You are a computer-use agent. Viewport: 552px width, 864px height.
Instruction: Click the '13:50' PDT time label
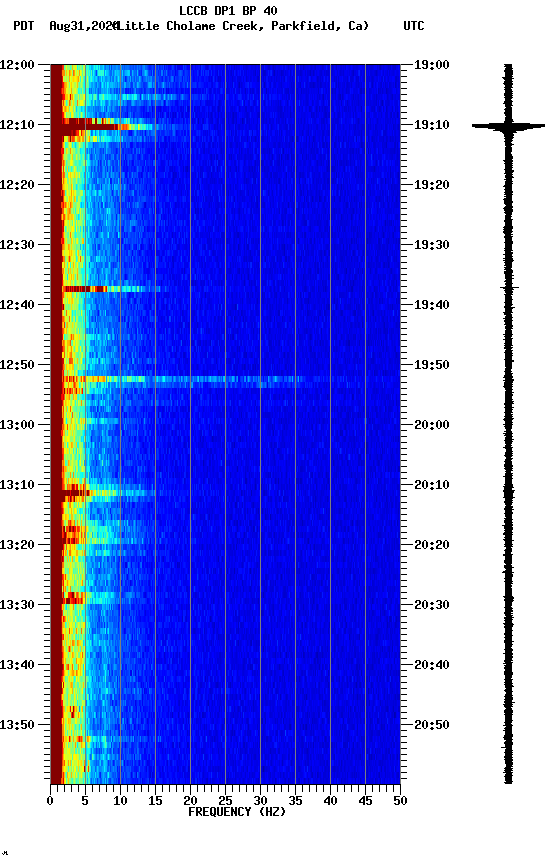17,725
